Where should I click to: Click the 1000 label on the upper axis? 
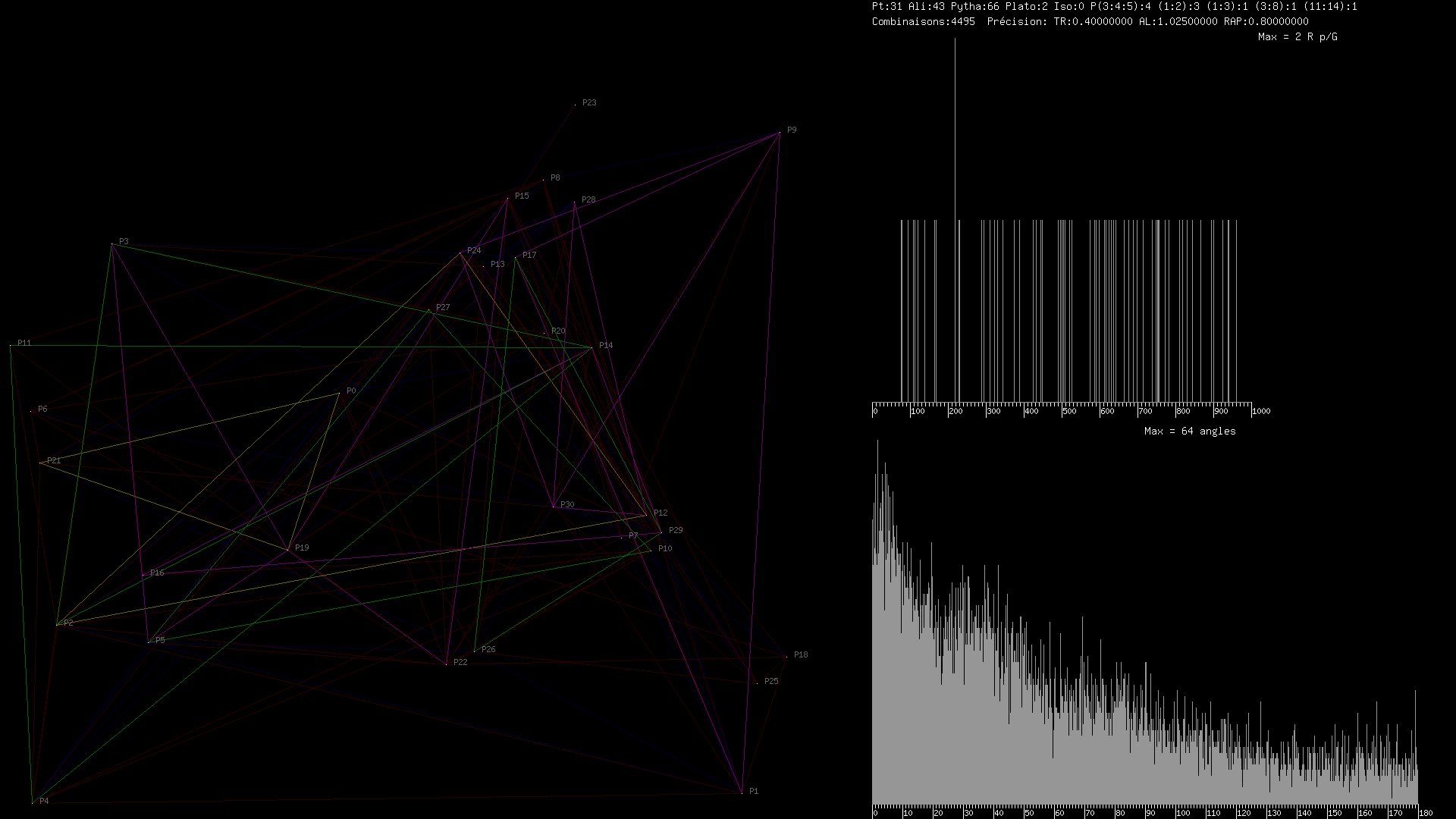[x=1261, y=411]
